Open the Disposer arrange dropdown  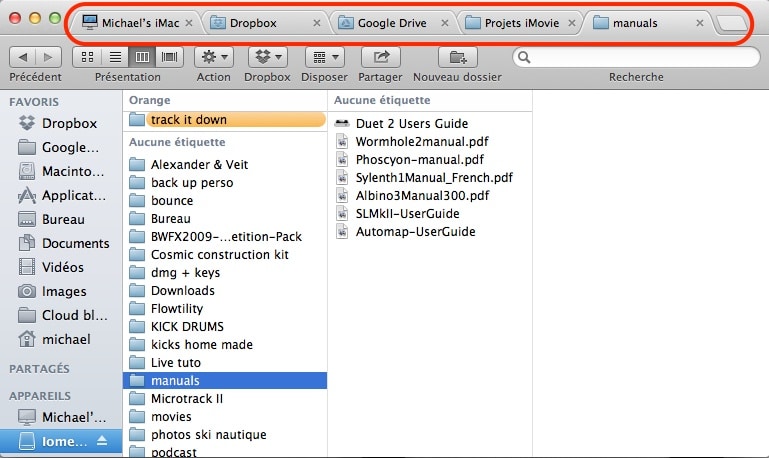323,58
